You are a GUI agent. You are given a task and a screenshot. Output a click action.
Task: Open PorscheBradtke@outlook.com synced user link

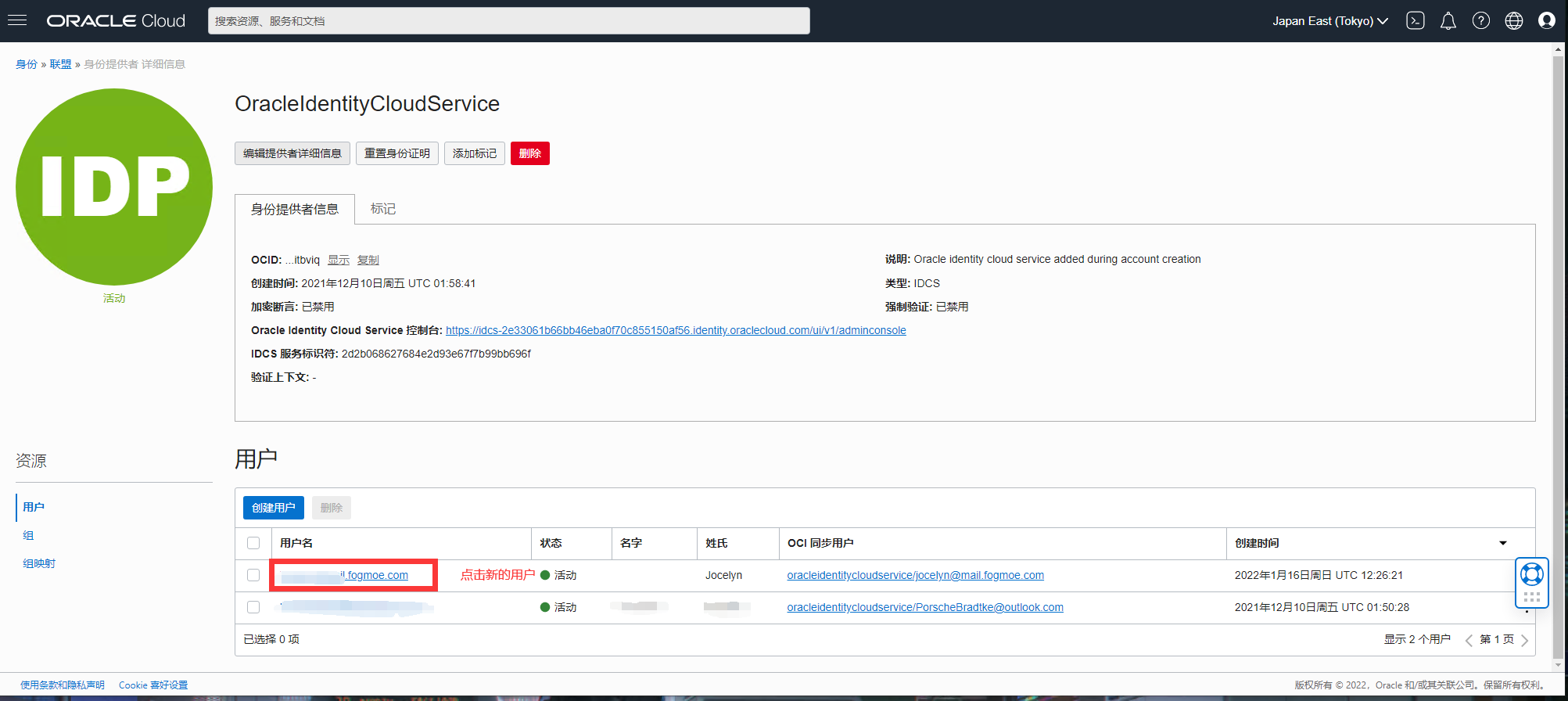click(925, 607)
